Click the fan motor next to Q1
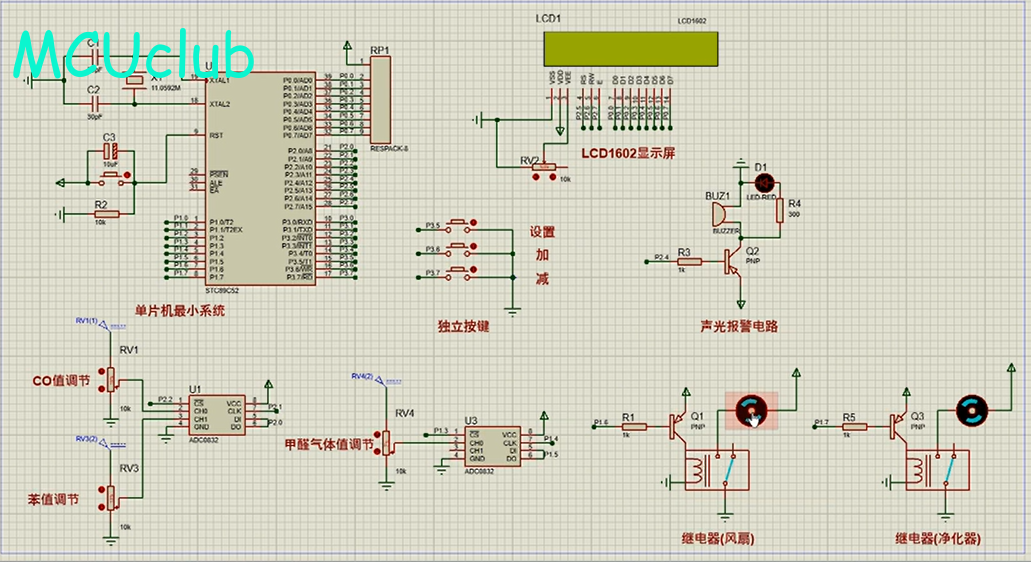 coord(752,408)
